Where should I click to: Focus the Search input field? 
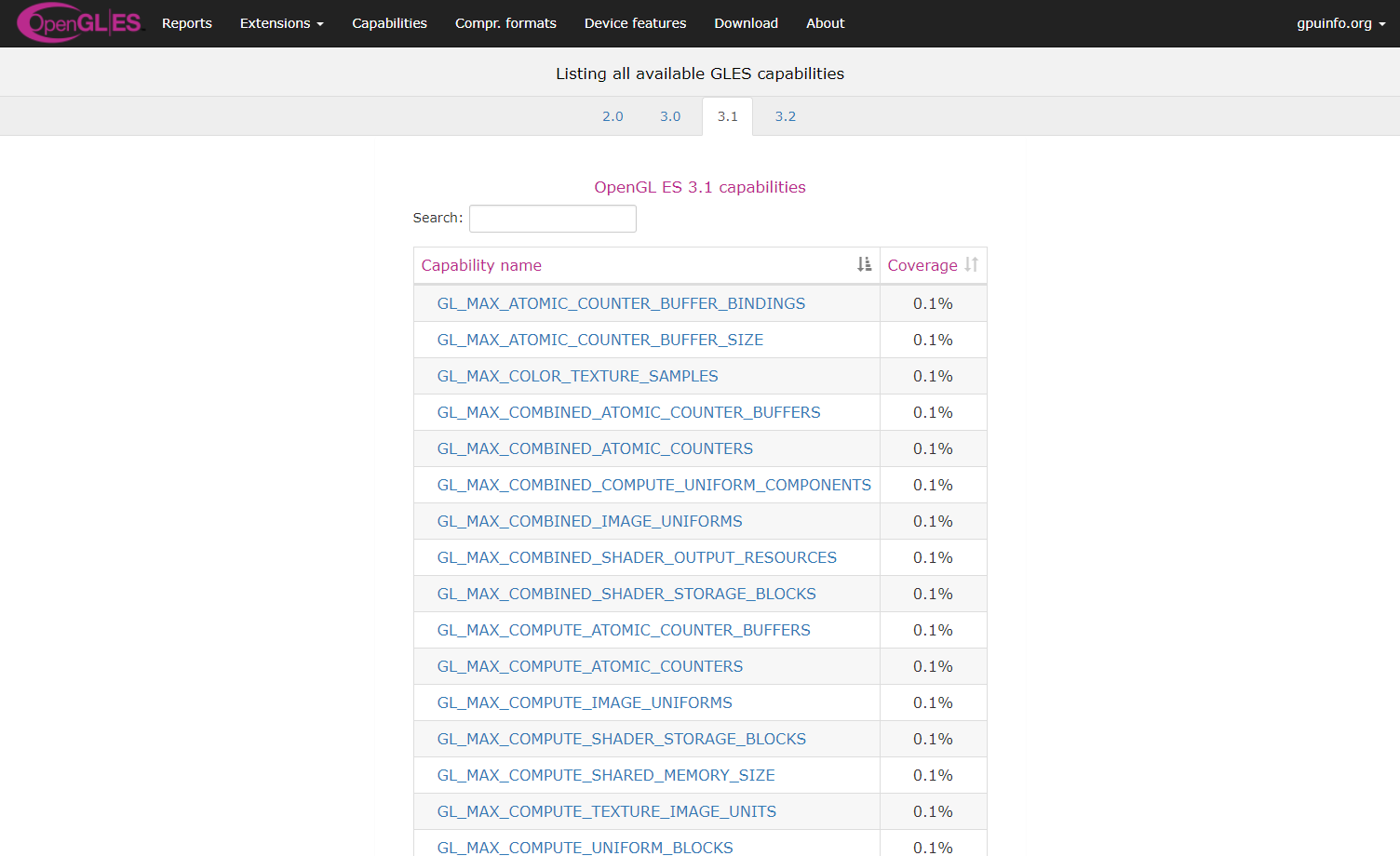coord(553,219)
